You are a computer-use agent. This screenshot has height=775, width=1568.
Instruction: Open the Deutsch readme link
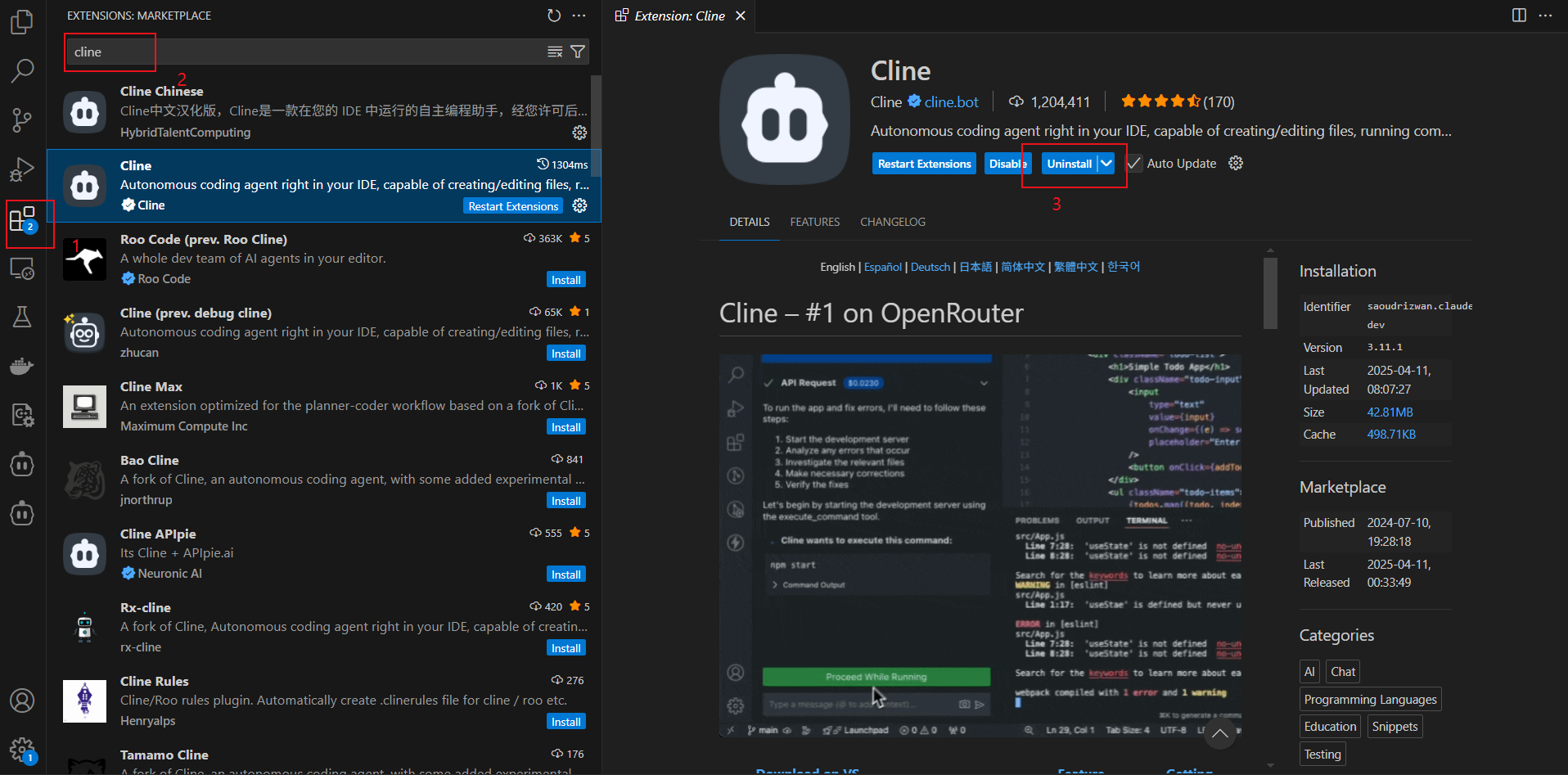[930, 267]
